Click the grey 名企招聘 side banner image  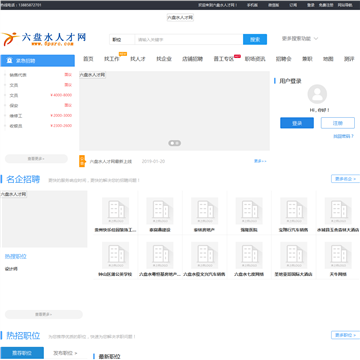click(x=44, y=219)
